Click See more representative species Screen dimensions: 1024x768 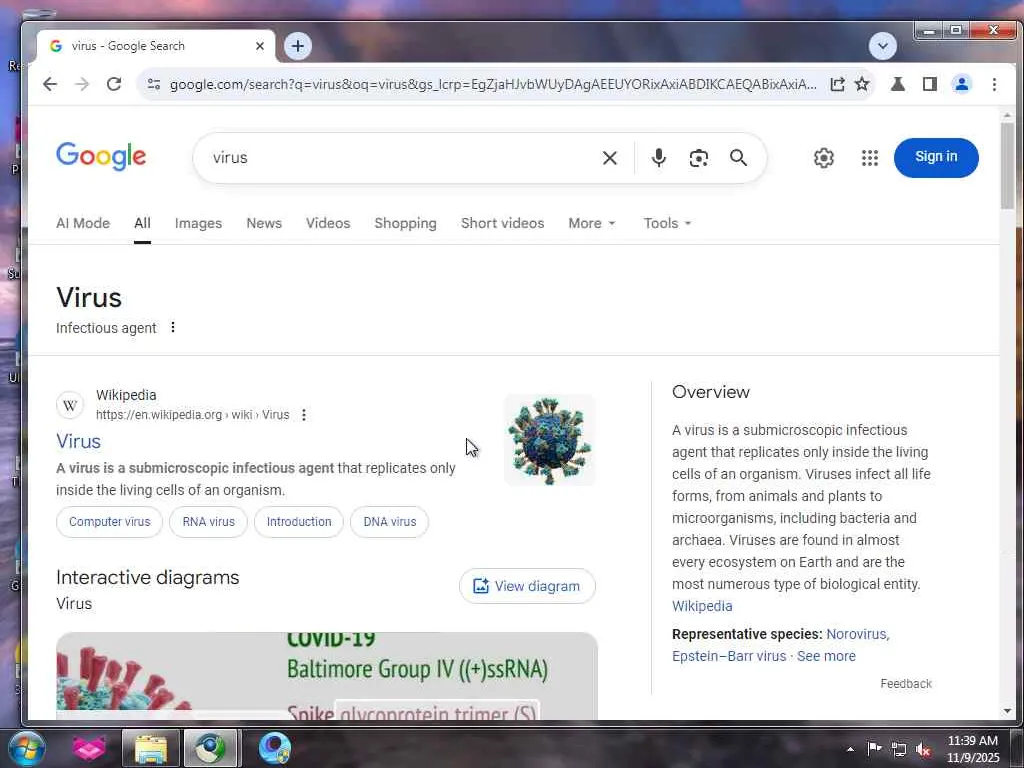point(826,656)
